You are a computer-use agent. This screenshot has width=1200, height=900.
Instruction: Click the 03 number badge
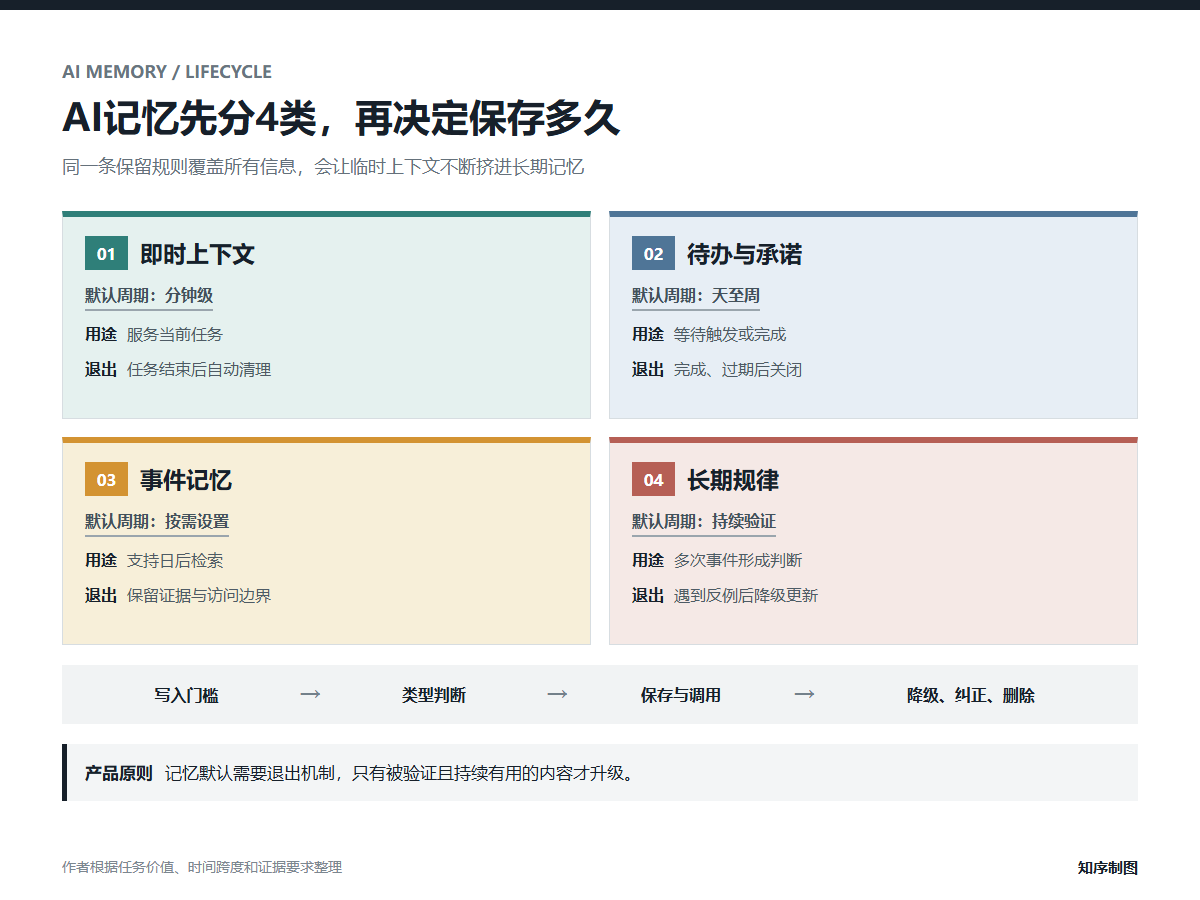(106, 480)
